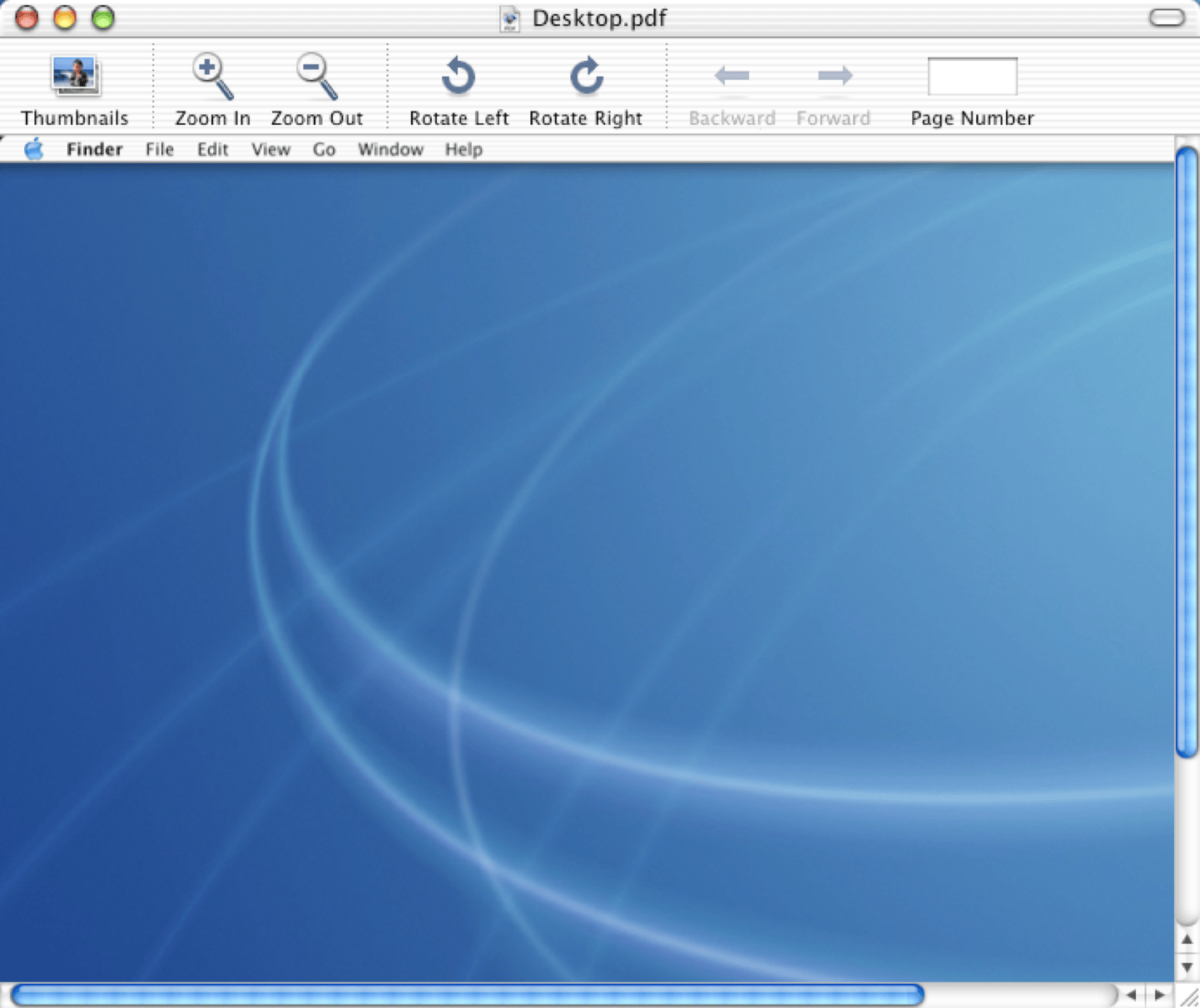Open the Thumbnails drawer icon
This screenshot has width=1200, height=1008.
point(75,77)
